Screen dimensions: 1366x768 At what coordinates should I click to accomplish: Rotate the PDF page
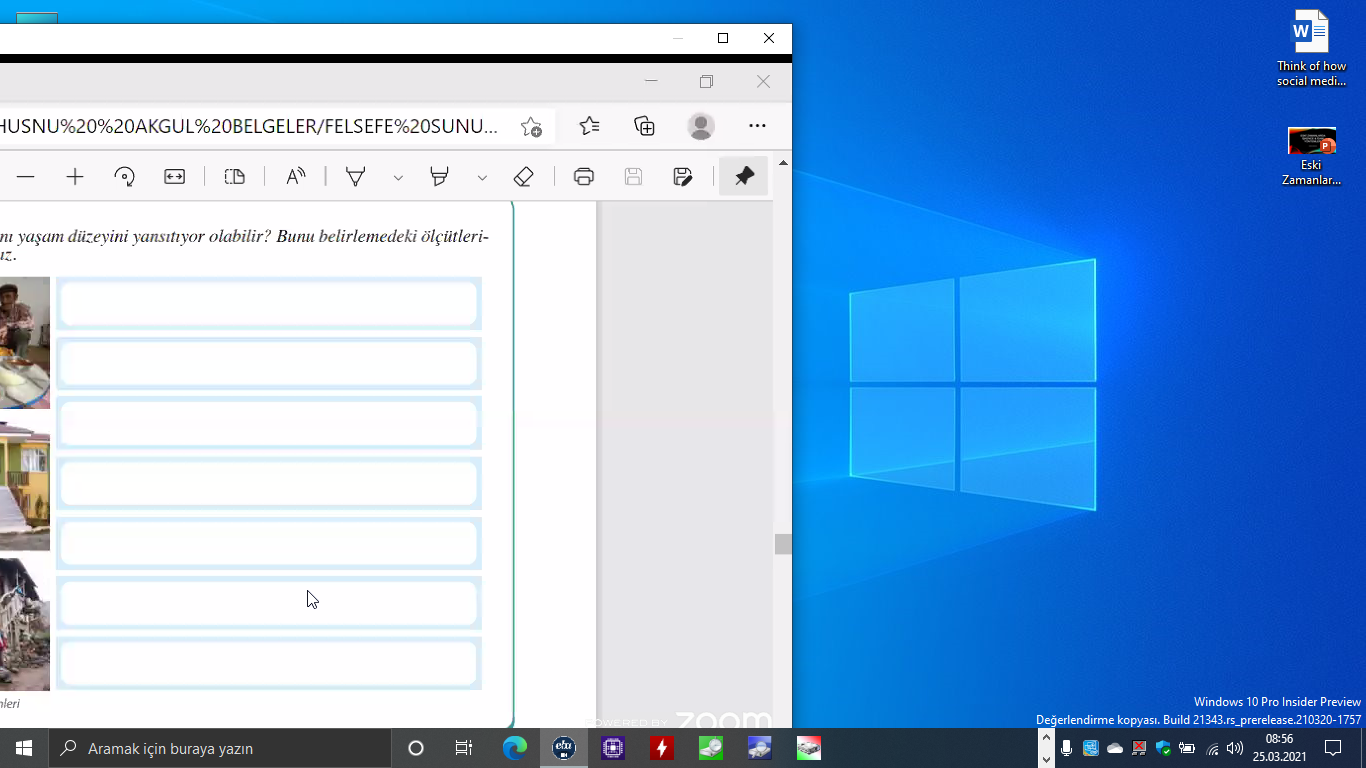(x=124, y=177)
